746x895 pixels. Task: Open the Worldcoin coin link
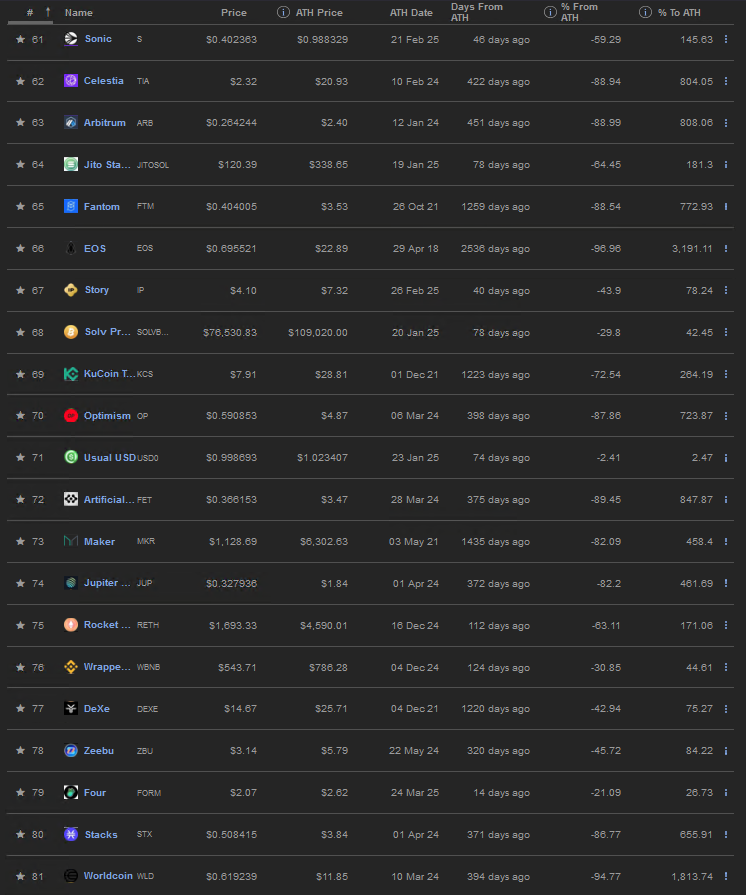click(x=108, y=876)
